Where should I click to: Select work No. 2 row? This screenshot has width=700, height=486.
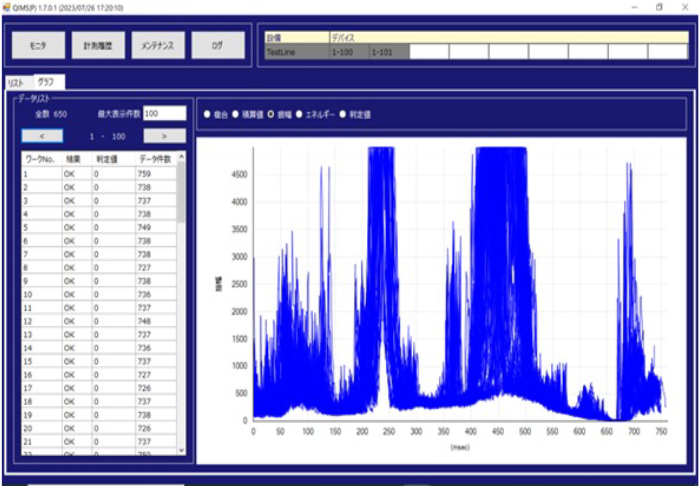(100, 187)
